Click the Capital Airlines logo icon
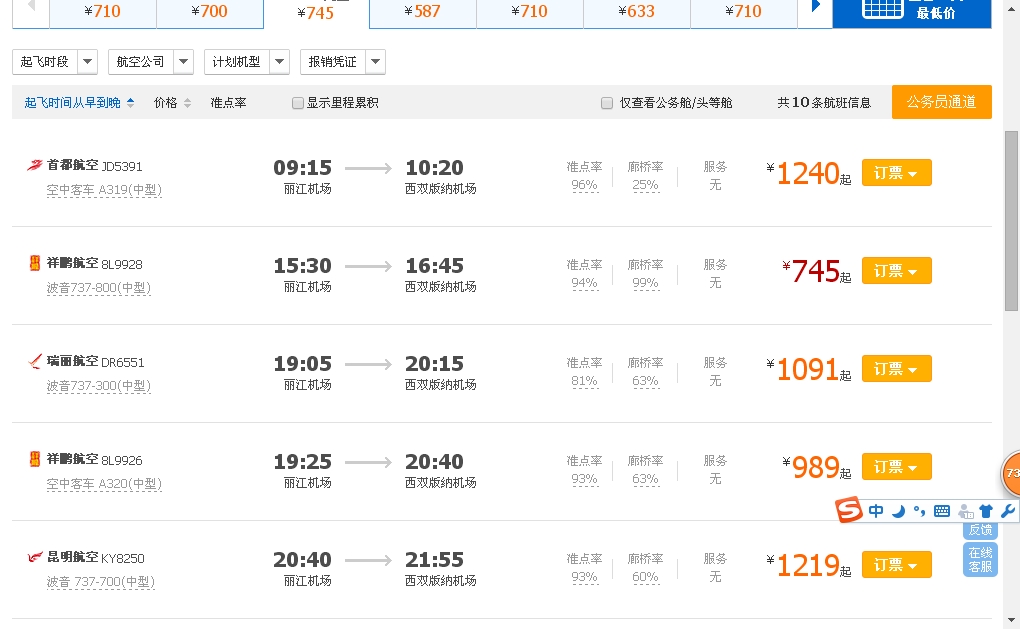Viewport: 1020px width, 629px height. (x=34, y=165)
